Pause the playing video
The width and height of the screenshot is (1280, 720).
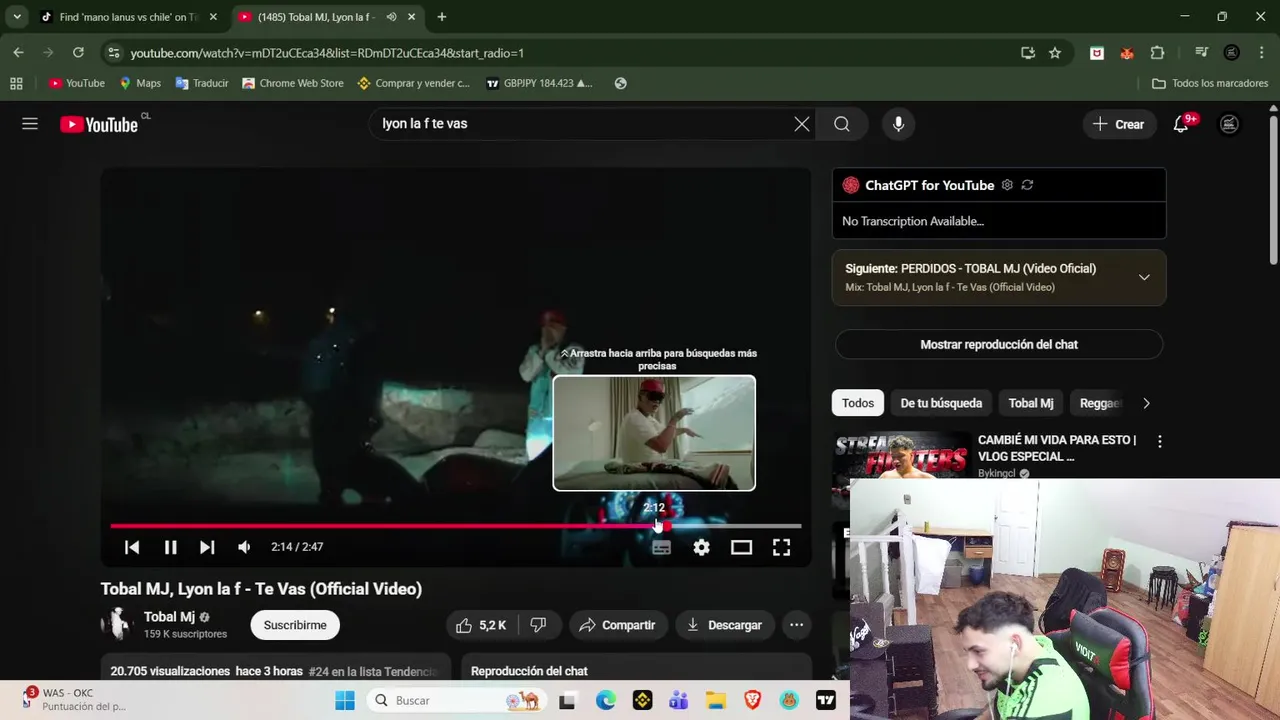pyautogui.click(x=170, y=547)
